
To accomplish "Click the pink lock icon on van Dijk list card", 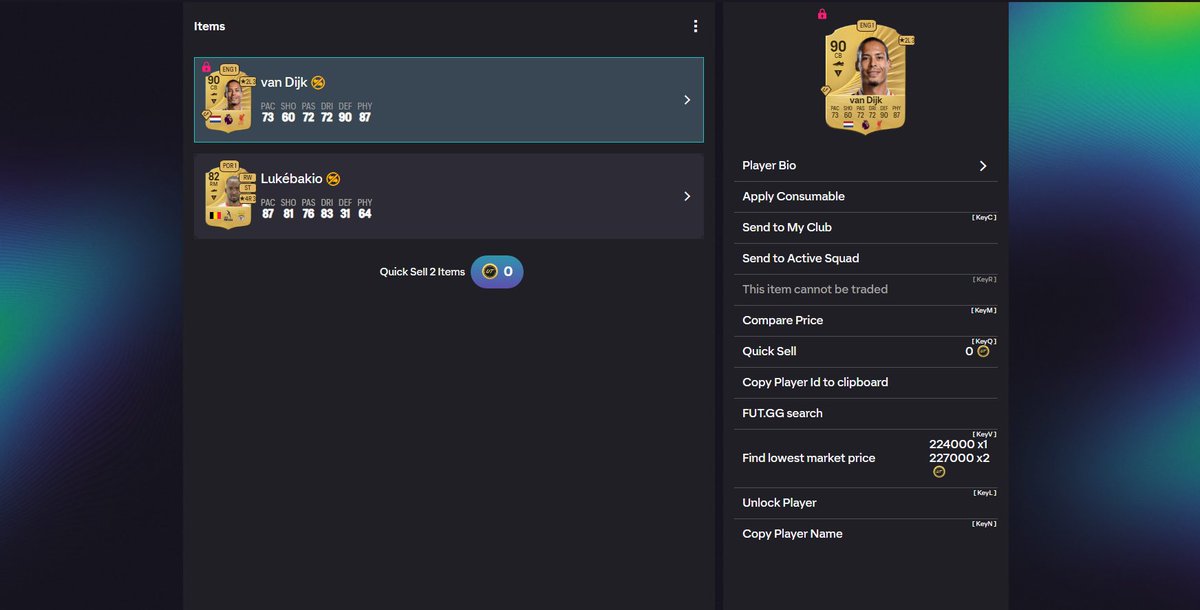I will click(206, 67).
